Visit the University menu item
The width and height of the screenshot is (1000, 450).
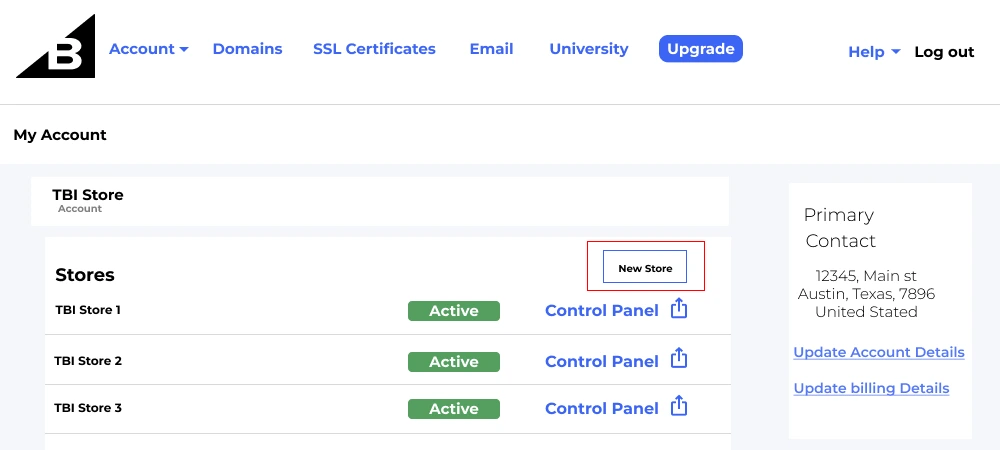click(588, 49)
